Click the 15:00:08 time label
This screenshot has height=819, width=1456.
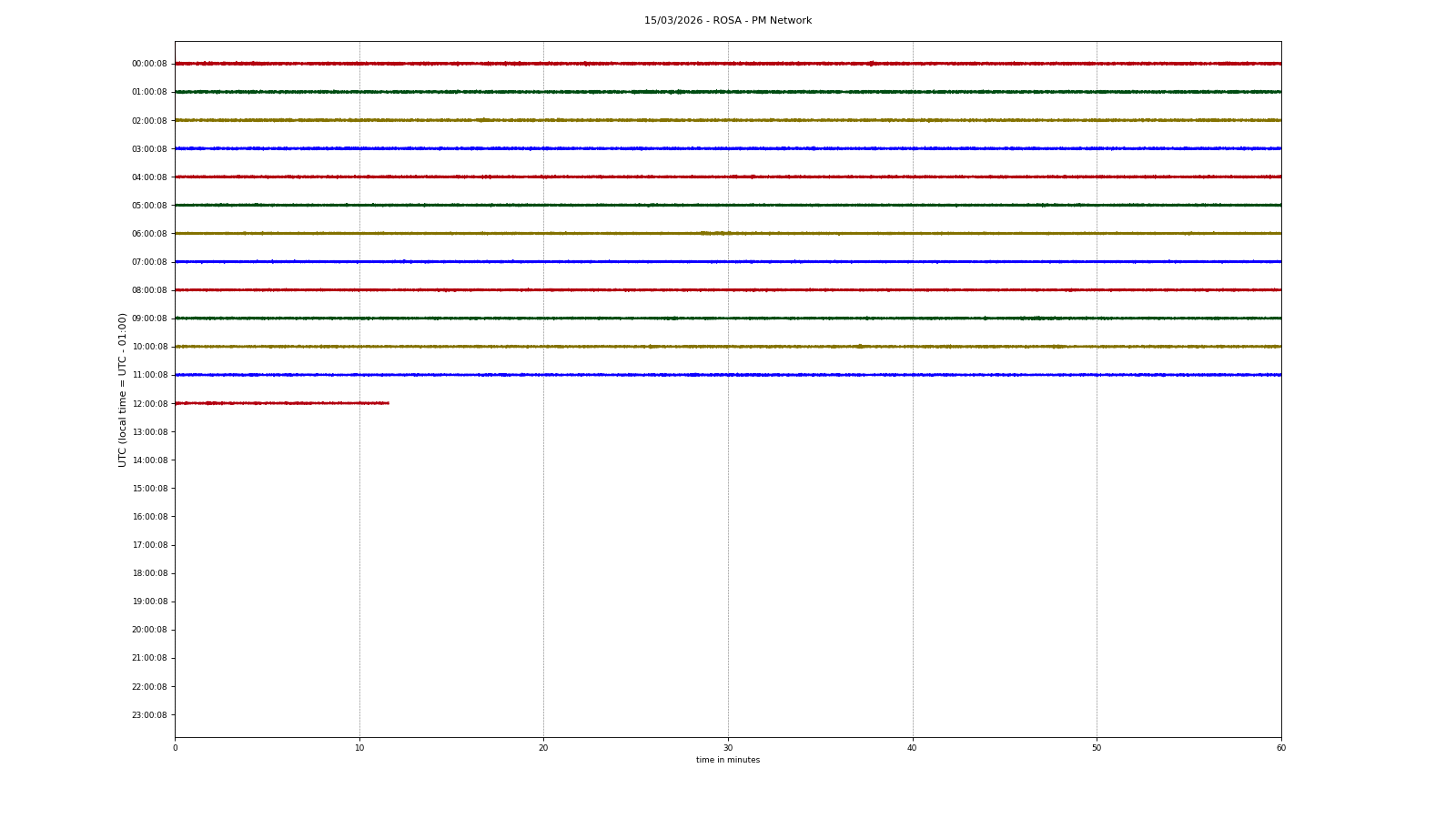pyautogui.click(x=149, y=489)
